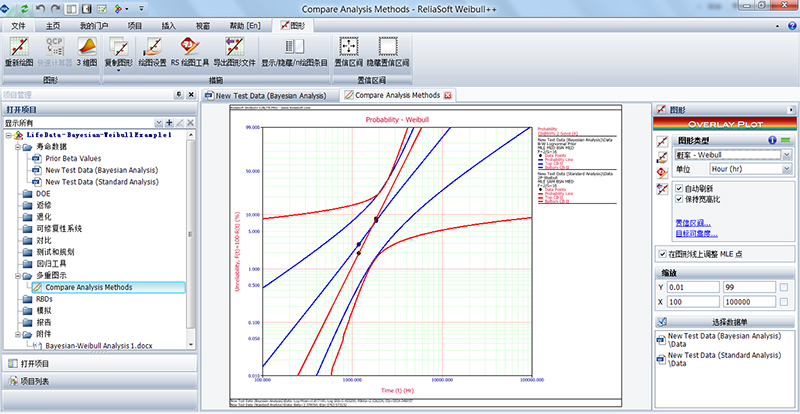Toggle the 自动刷新 auto refresh checkbox
Screen dimensions: 800x414
point(679,188)
